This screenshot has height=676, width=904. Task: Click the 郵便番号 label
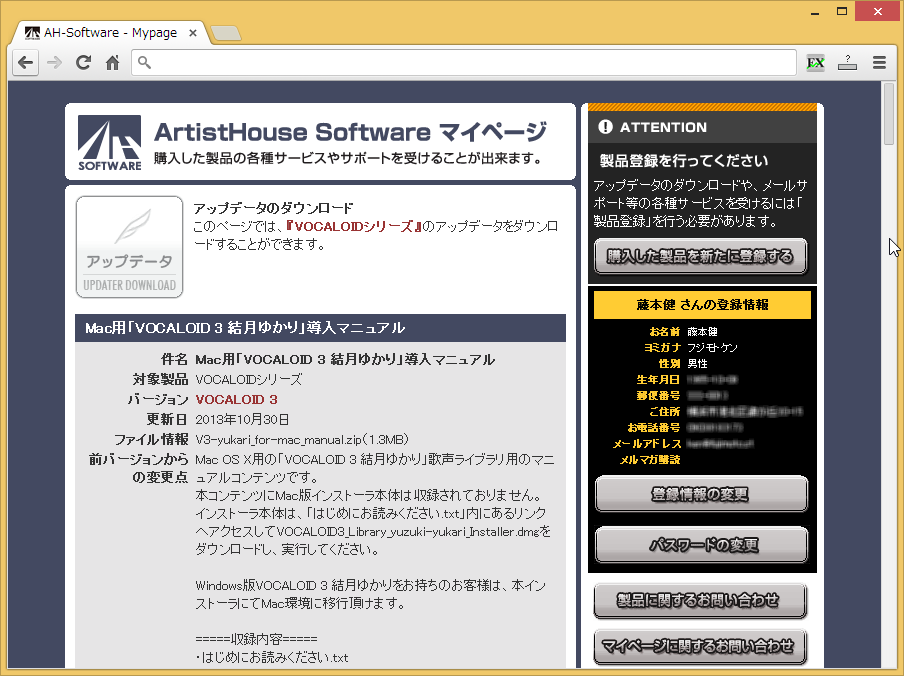(658, 396)
